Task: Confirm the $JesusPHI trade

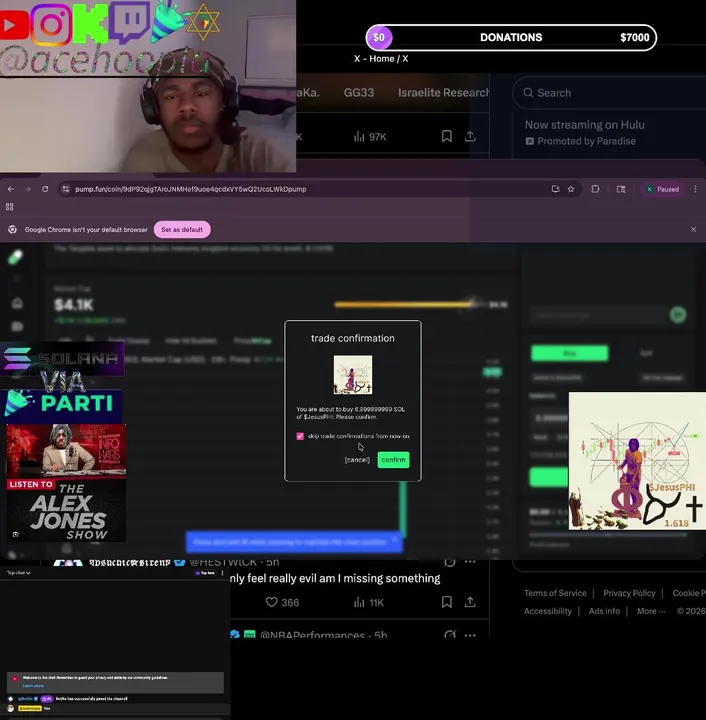Action: tap(393, 460)
